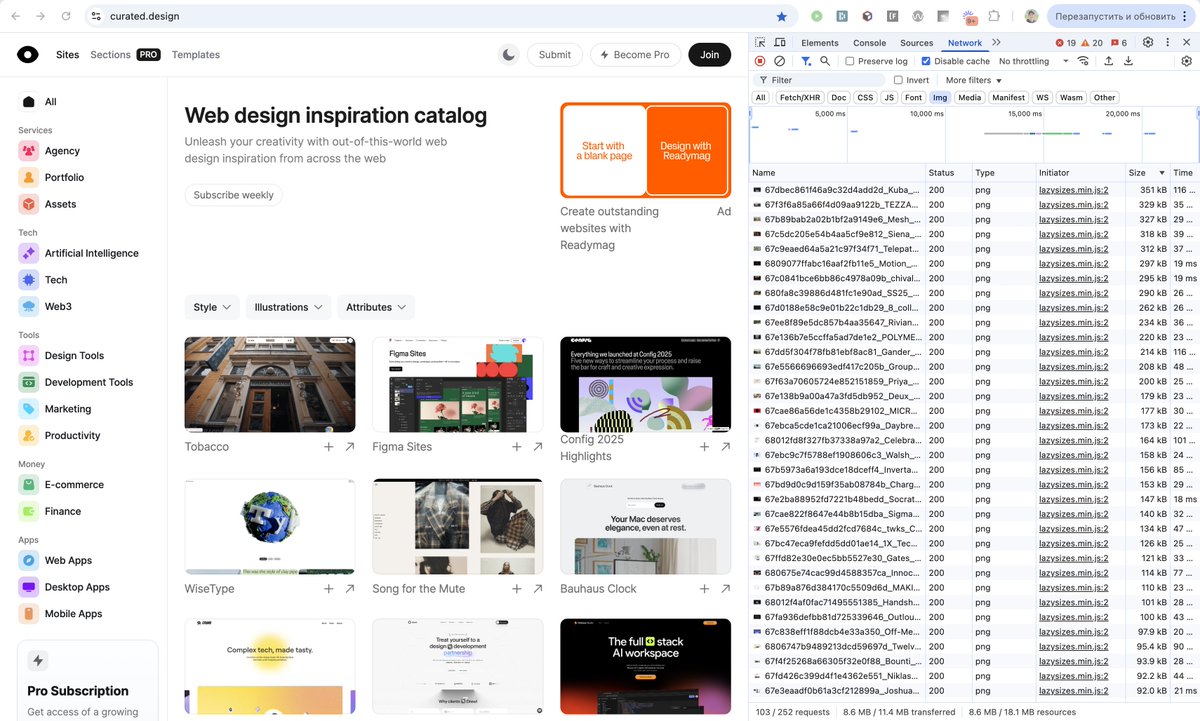Open the main DevTools settings gear
The height and width of the screenshot is (721, 1200).
(x=1148, y=43)
